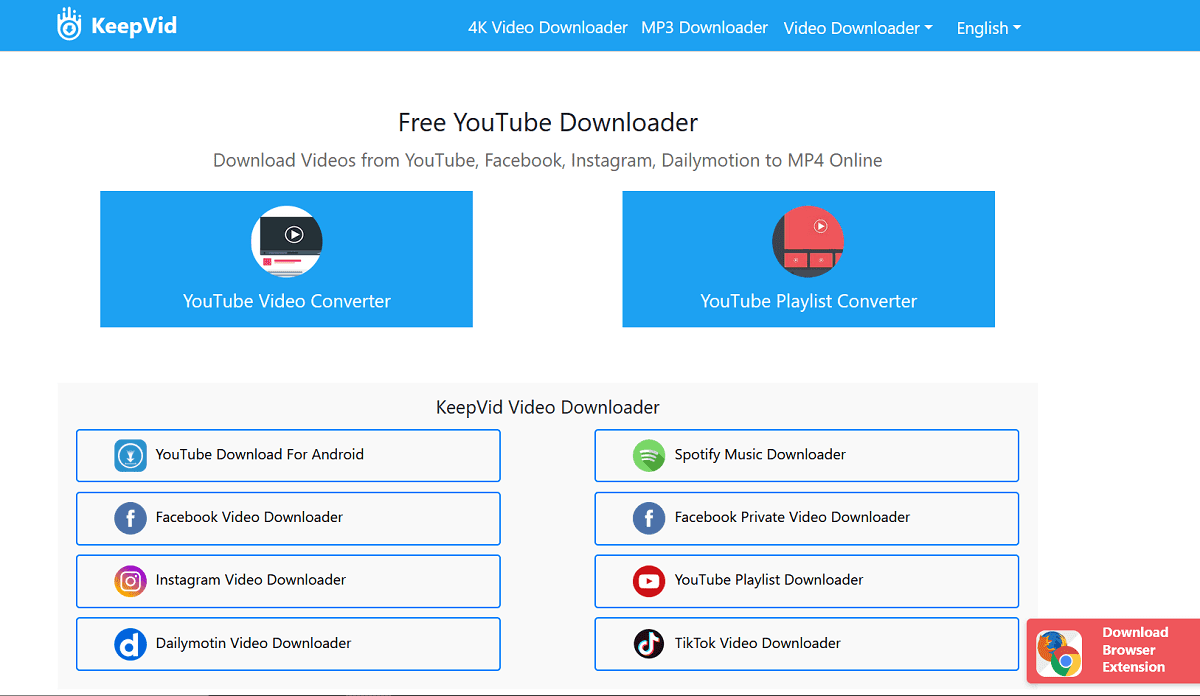The height and width of the screenshot is (696, 1200).
Task: Open the MP3 Downloader page
Action: coord(705,28)
